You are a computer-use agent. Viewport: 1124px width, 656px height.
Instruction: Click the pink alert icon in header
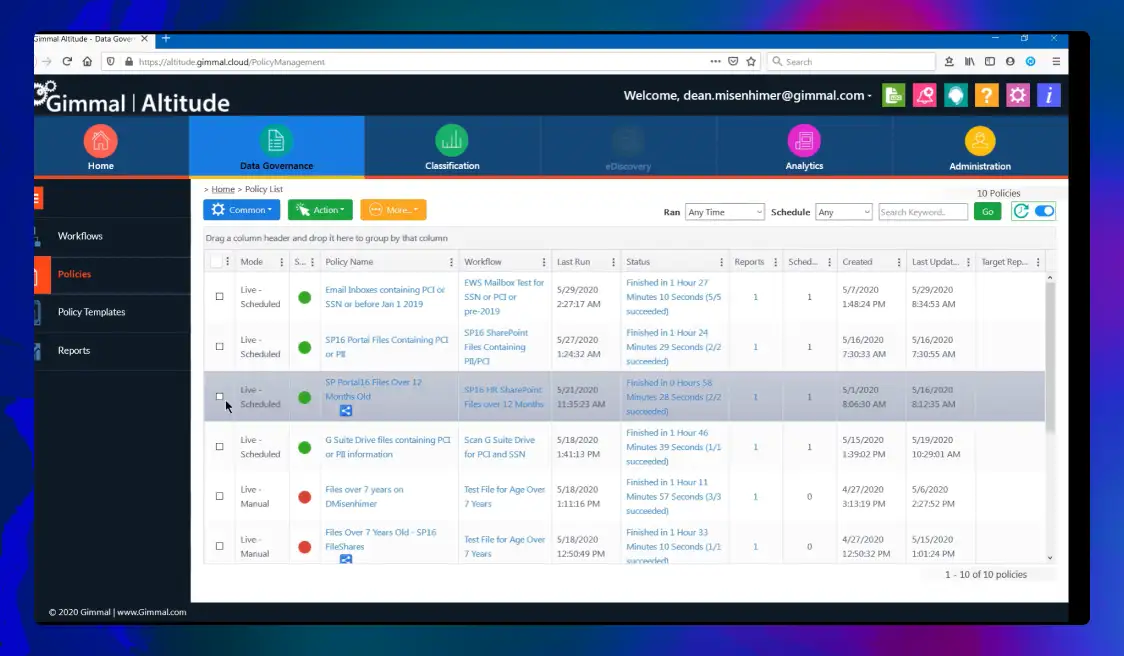(x=925, y=95)
